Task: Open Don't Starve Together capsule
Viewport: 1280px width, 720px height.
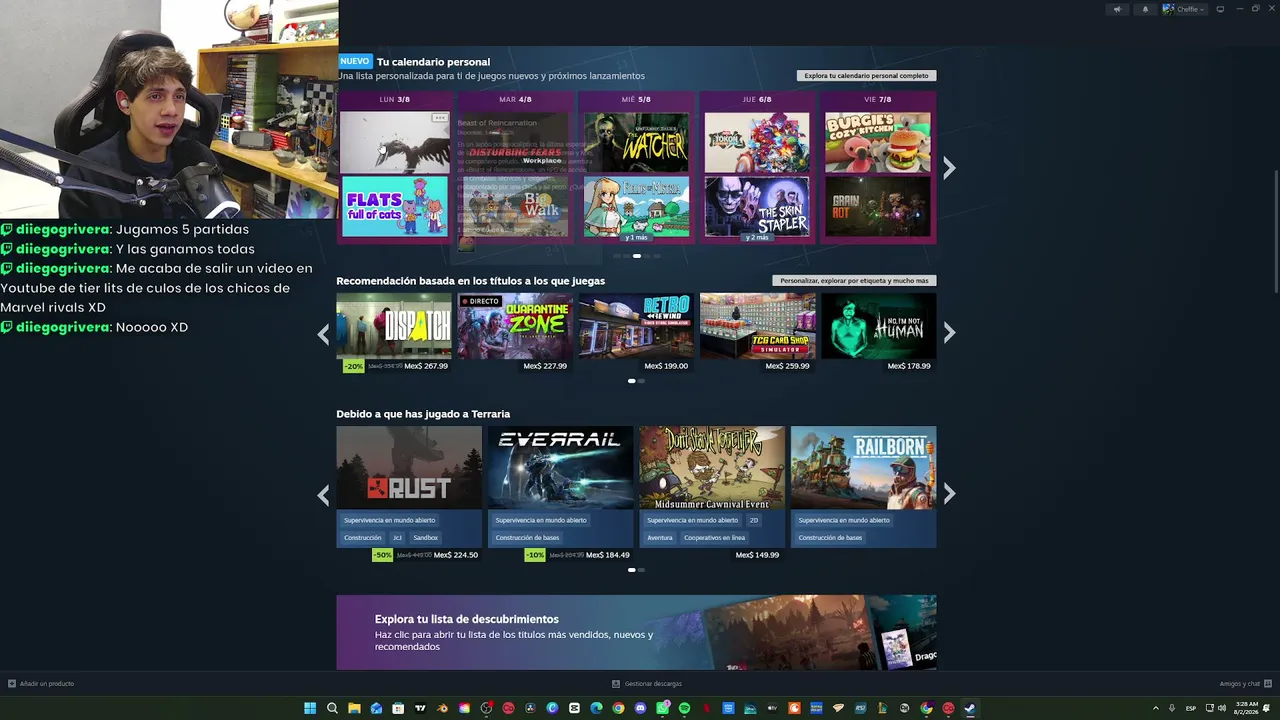Action: (x=712, y=468)
